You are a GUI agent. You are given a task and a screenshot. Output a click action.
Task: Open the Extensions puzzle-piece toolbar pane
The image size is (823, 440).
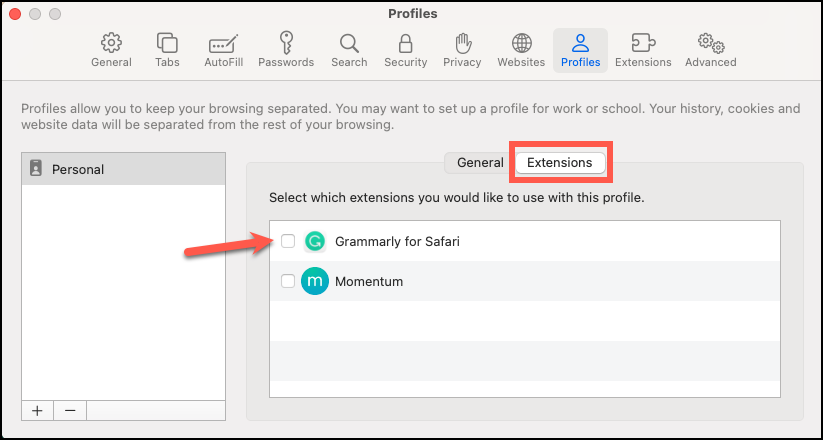(x=643, y=50)
